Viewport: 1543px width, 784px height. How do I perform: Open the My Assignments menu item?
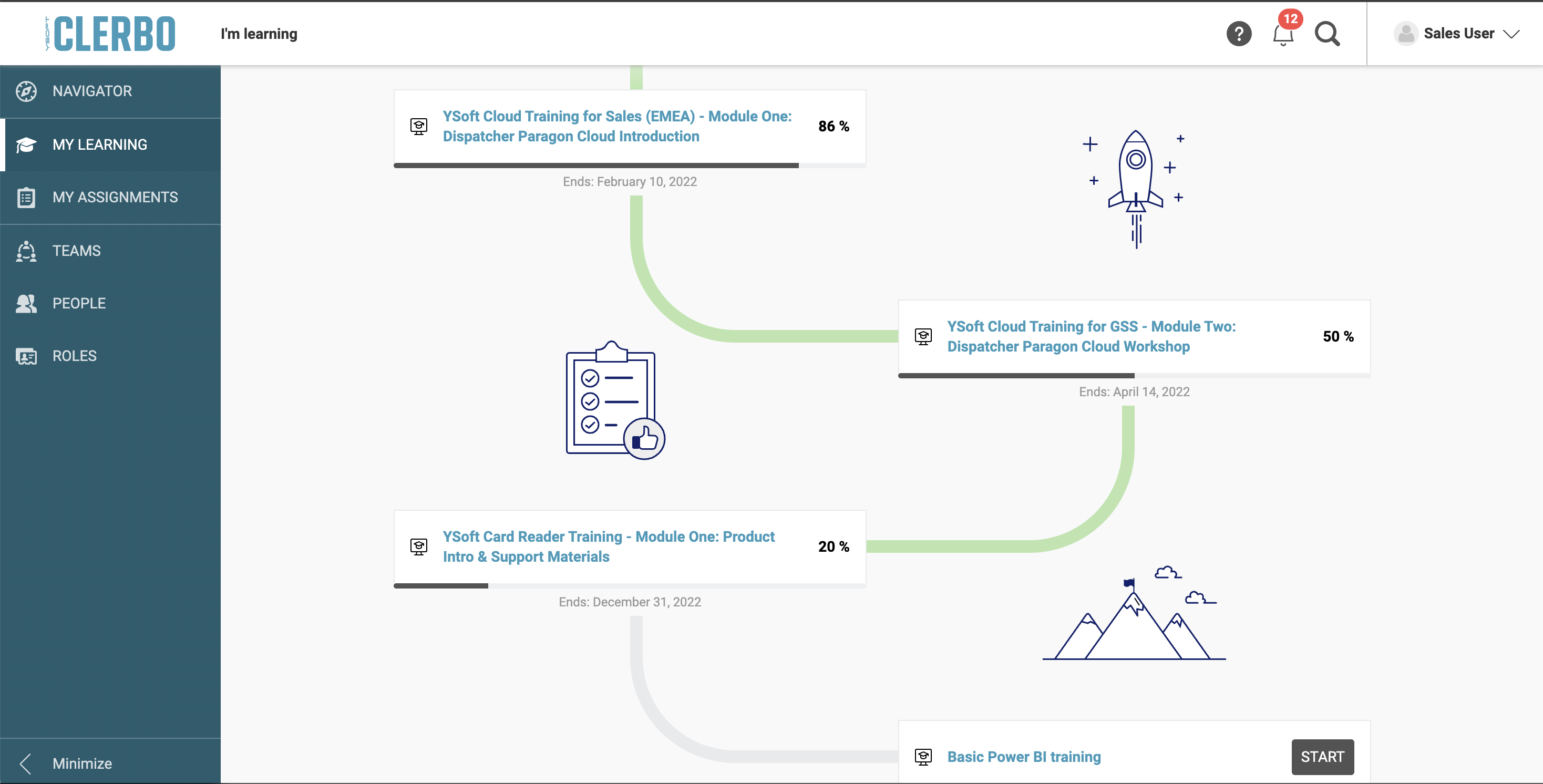pyautogui.click(x=110, y=197)
